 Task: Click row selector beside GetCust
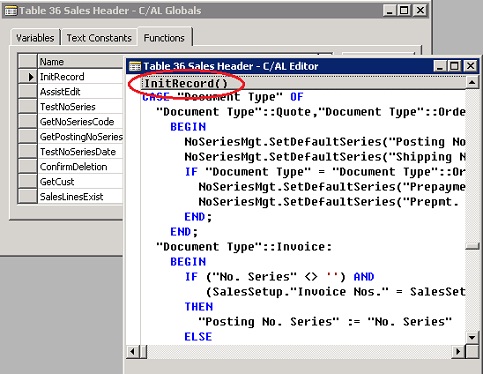[x=28, y=182]
